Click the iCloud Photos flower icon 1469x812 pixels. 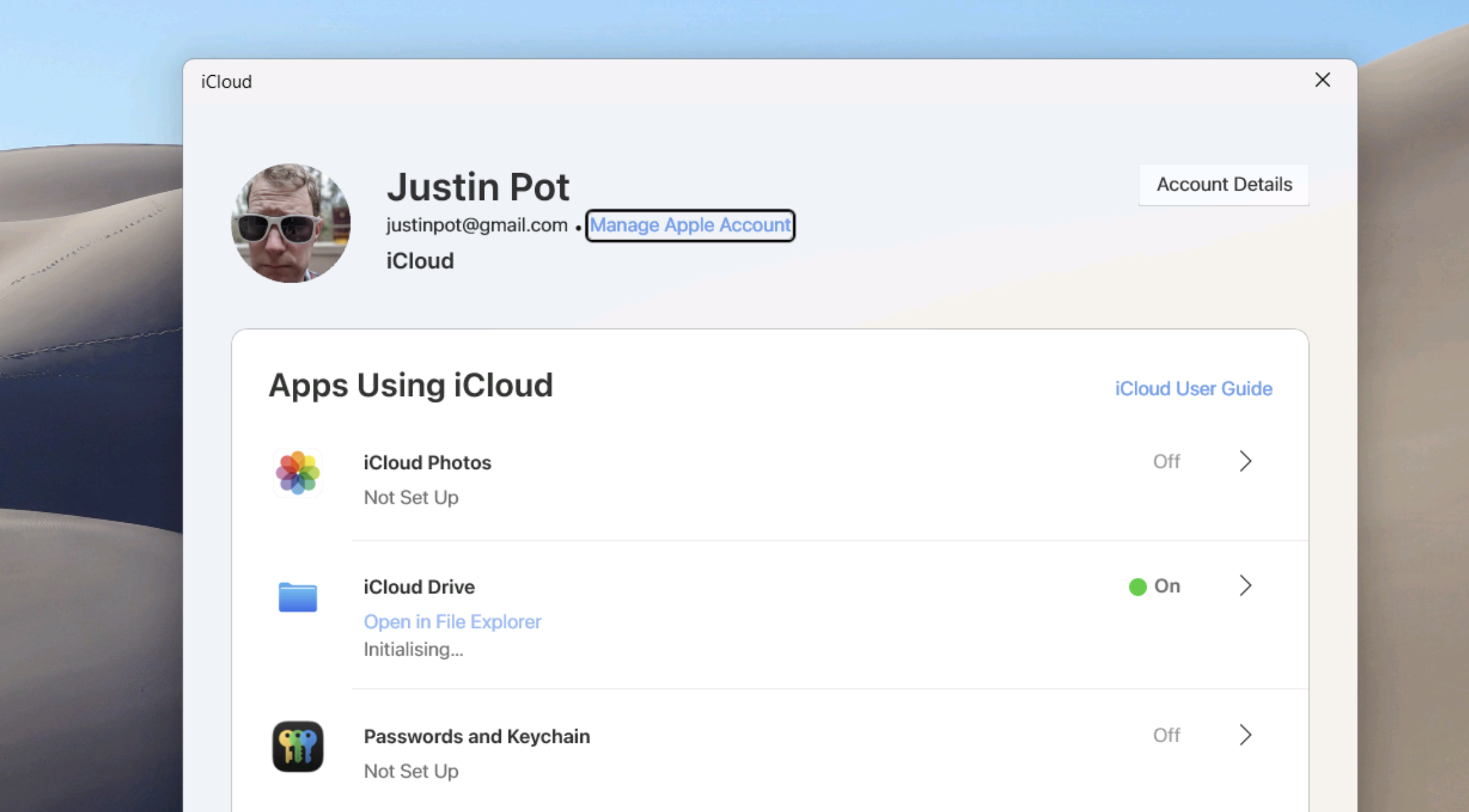tap(297, 473)
